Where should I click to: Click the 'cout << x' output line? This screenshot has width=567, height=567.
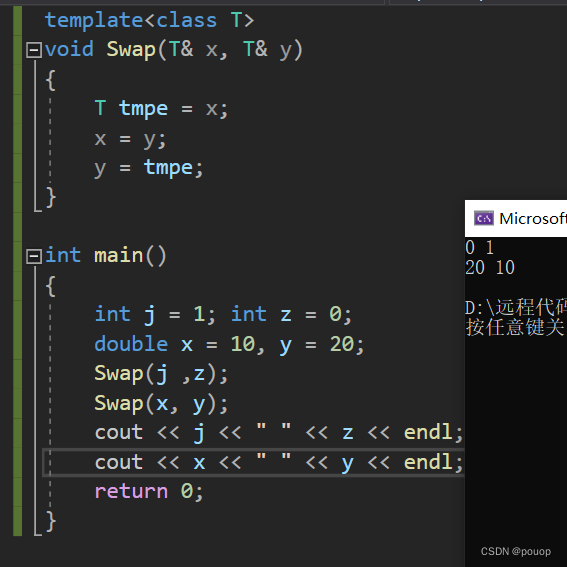pos(278,462)
